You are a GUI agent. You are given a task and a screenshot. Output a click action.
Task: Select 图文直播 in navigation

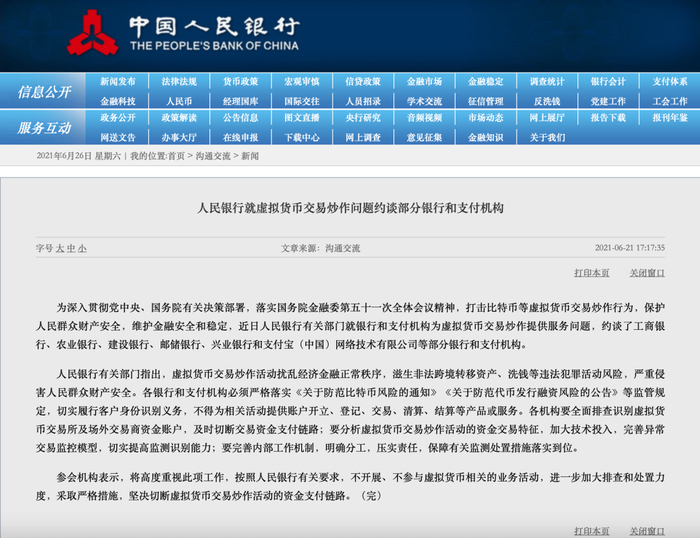[302, 117]
